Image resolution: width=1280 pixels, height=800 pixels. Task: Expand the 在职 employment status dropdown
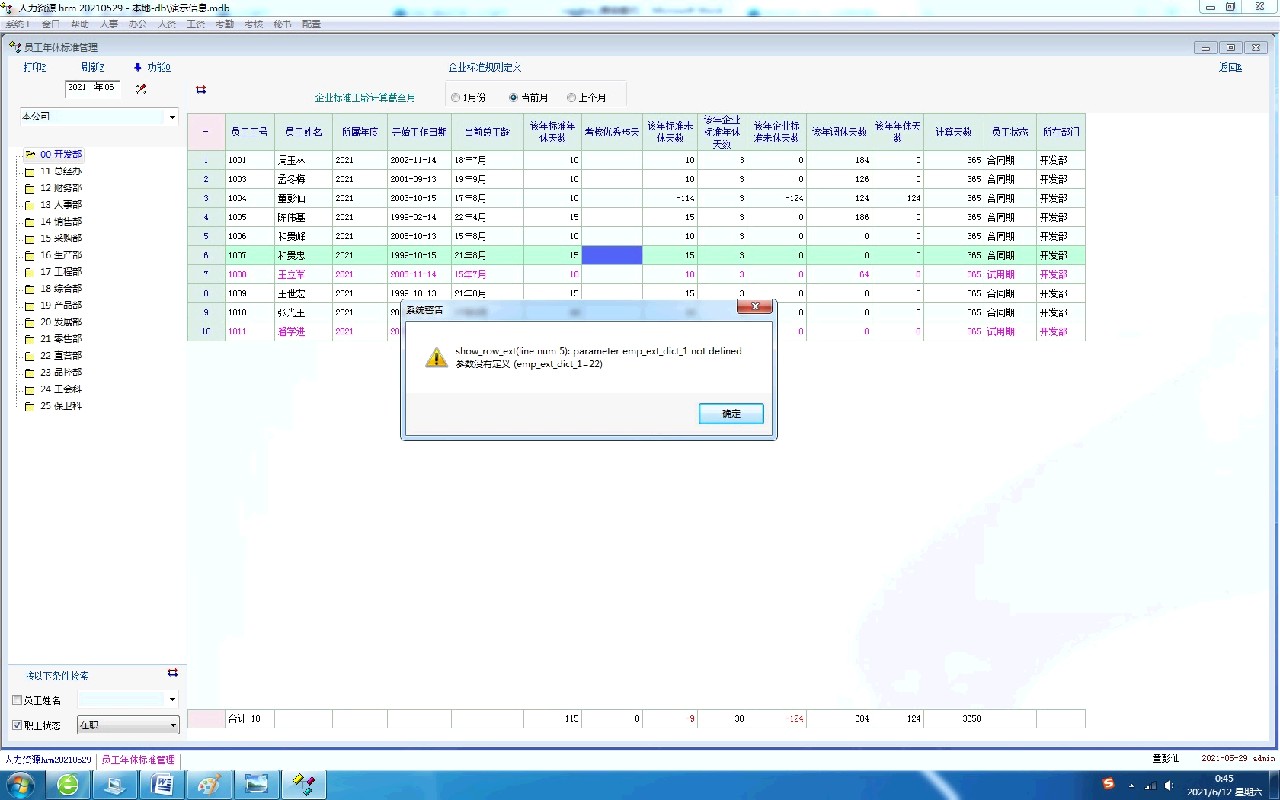(172, 725)
